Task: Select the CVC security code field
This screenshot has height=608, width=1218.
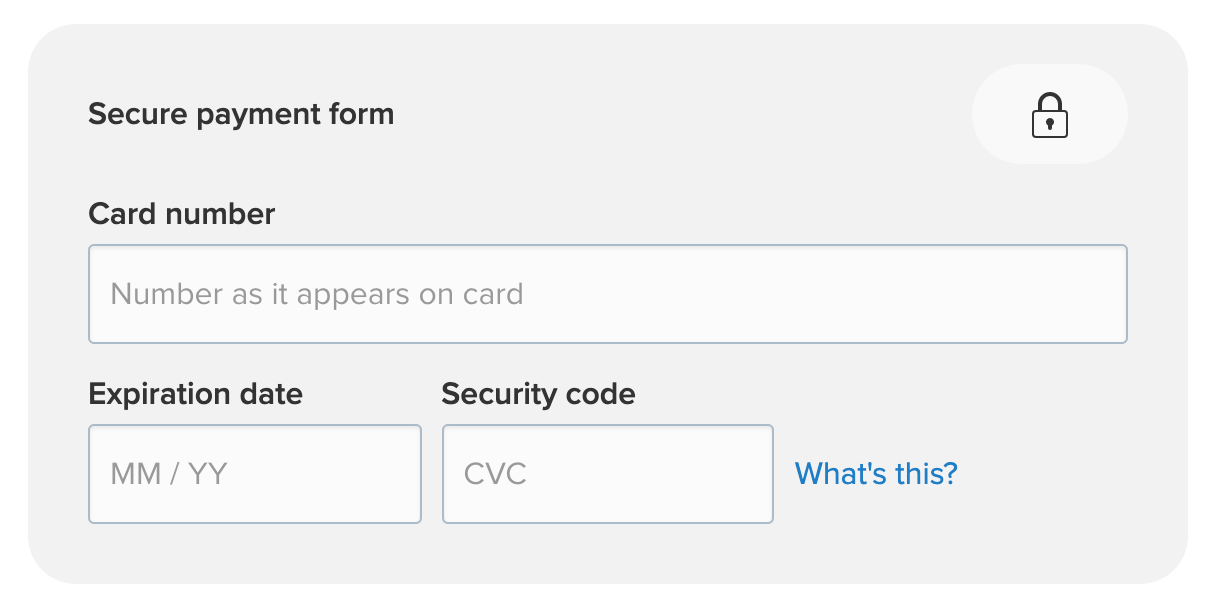Action: click(607, 473)
